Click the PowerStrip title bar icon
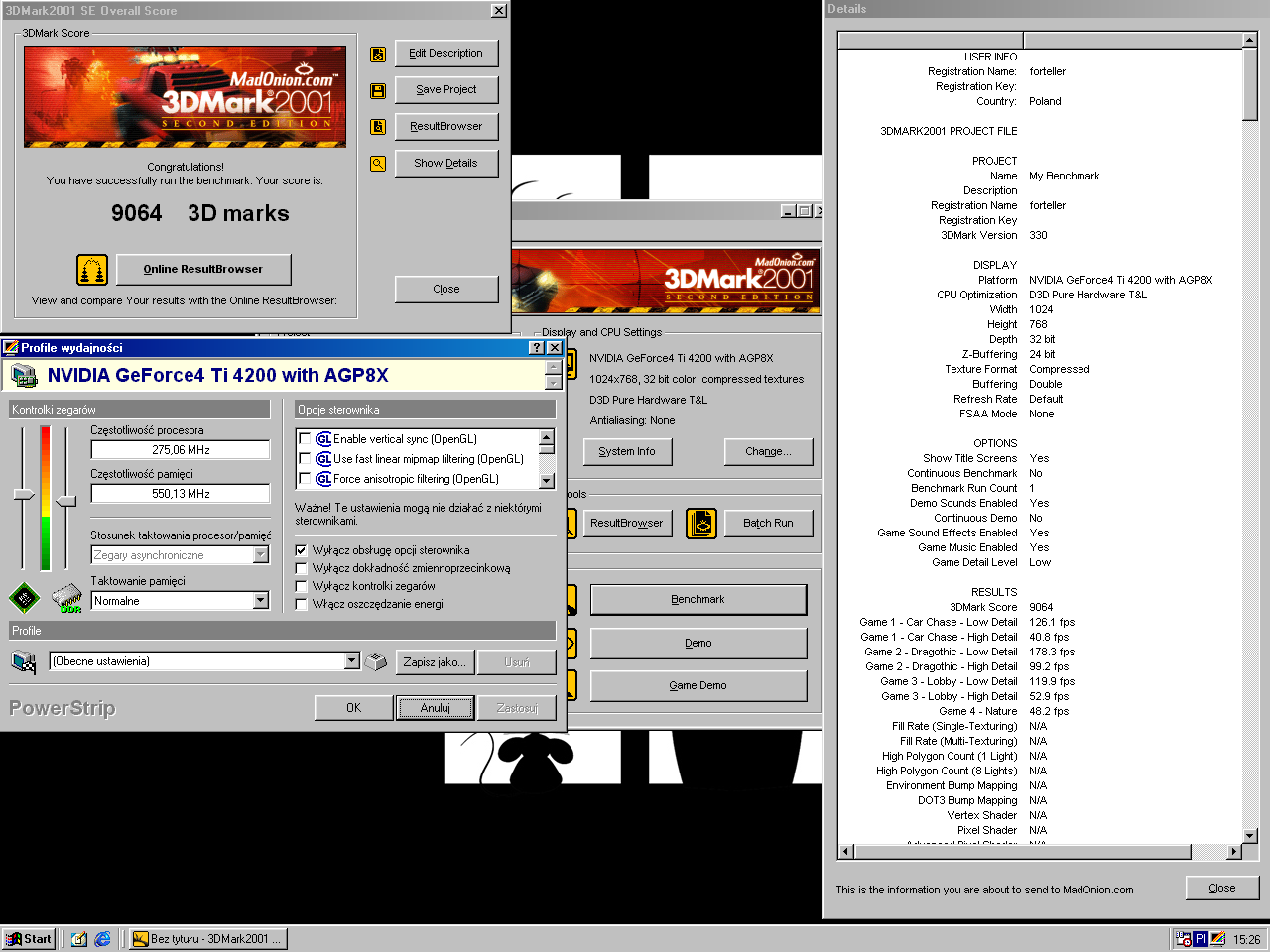The image size is (1270, 952). (11, 348)
